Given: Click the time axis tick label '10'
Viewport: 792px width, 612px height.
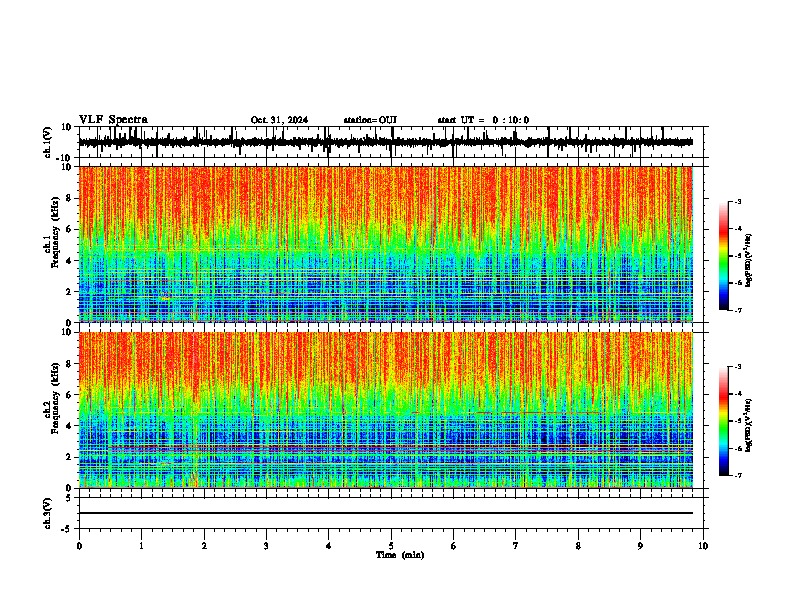Looking at the screenshot, I should point(703,546).
